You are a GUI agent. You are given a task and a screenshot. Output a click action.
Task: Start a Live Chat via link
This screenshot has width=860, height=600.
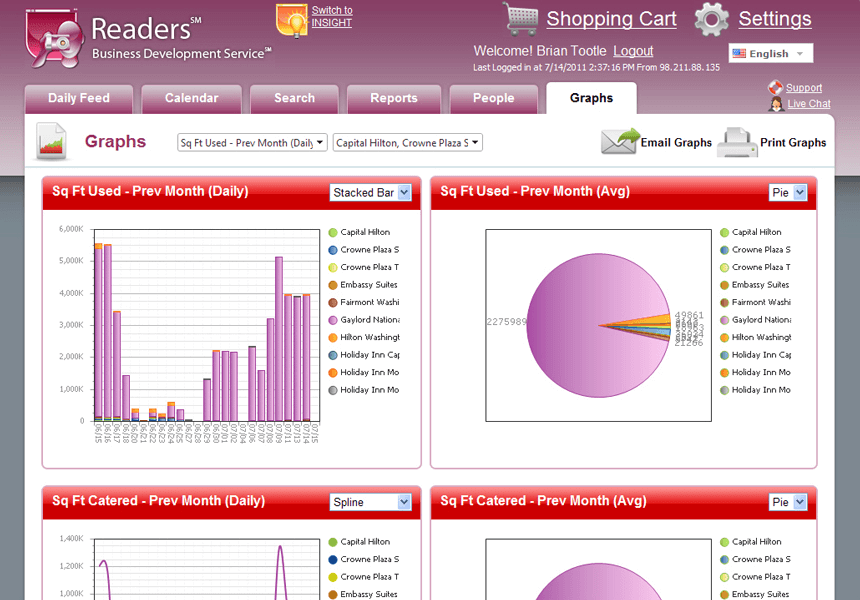(x=809, y=104)
